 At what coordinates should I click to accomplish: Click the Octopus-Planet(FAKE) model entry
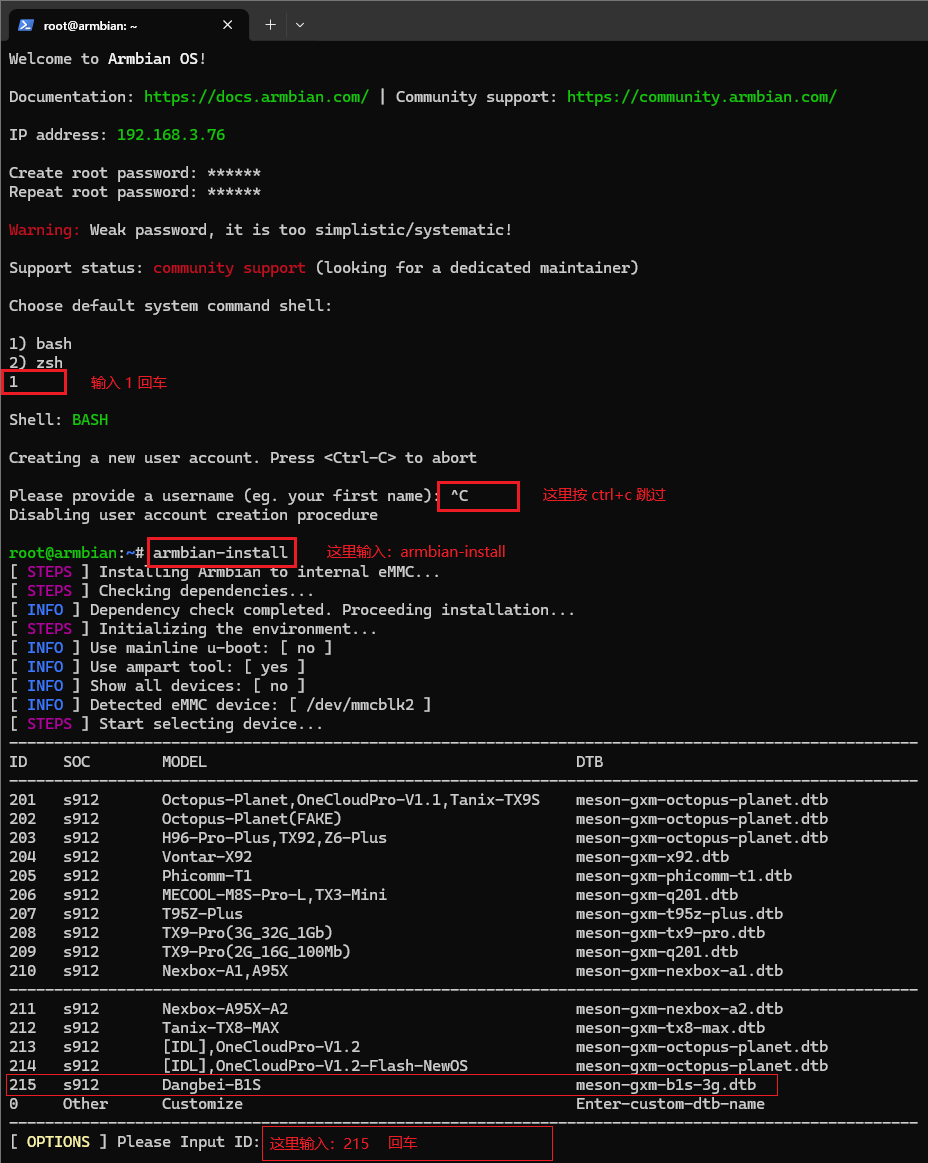click(251, 819)
